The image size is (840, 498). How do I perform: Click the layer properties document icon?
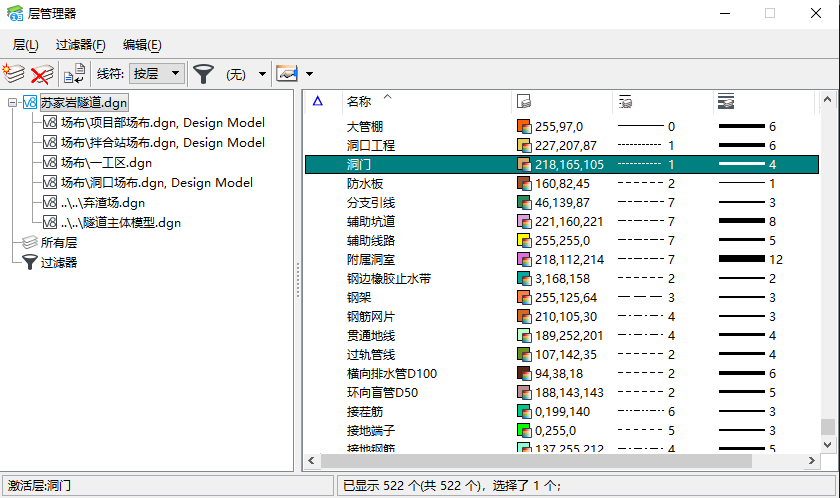74,74
